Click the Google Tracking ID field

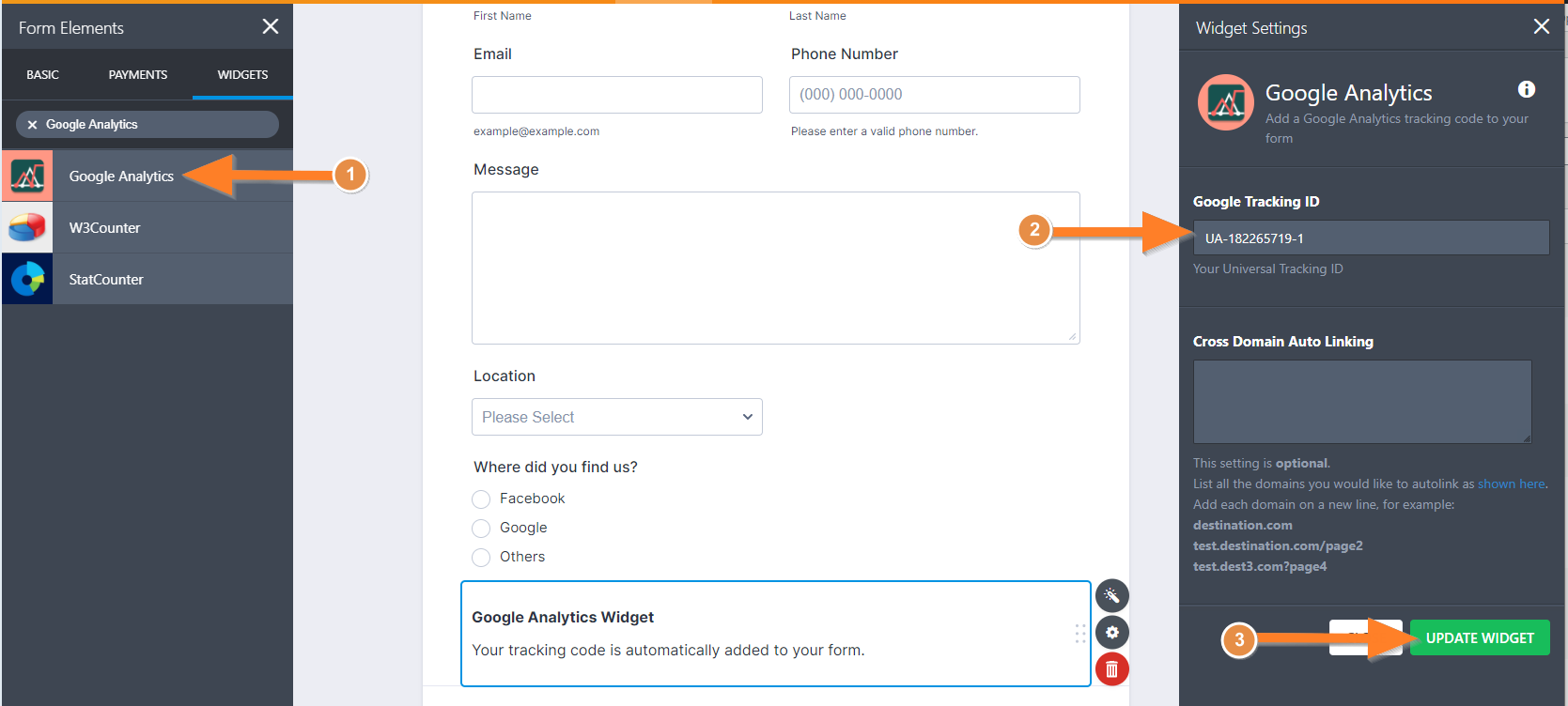1371,238
